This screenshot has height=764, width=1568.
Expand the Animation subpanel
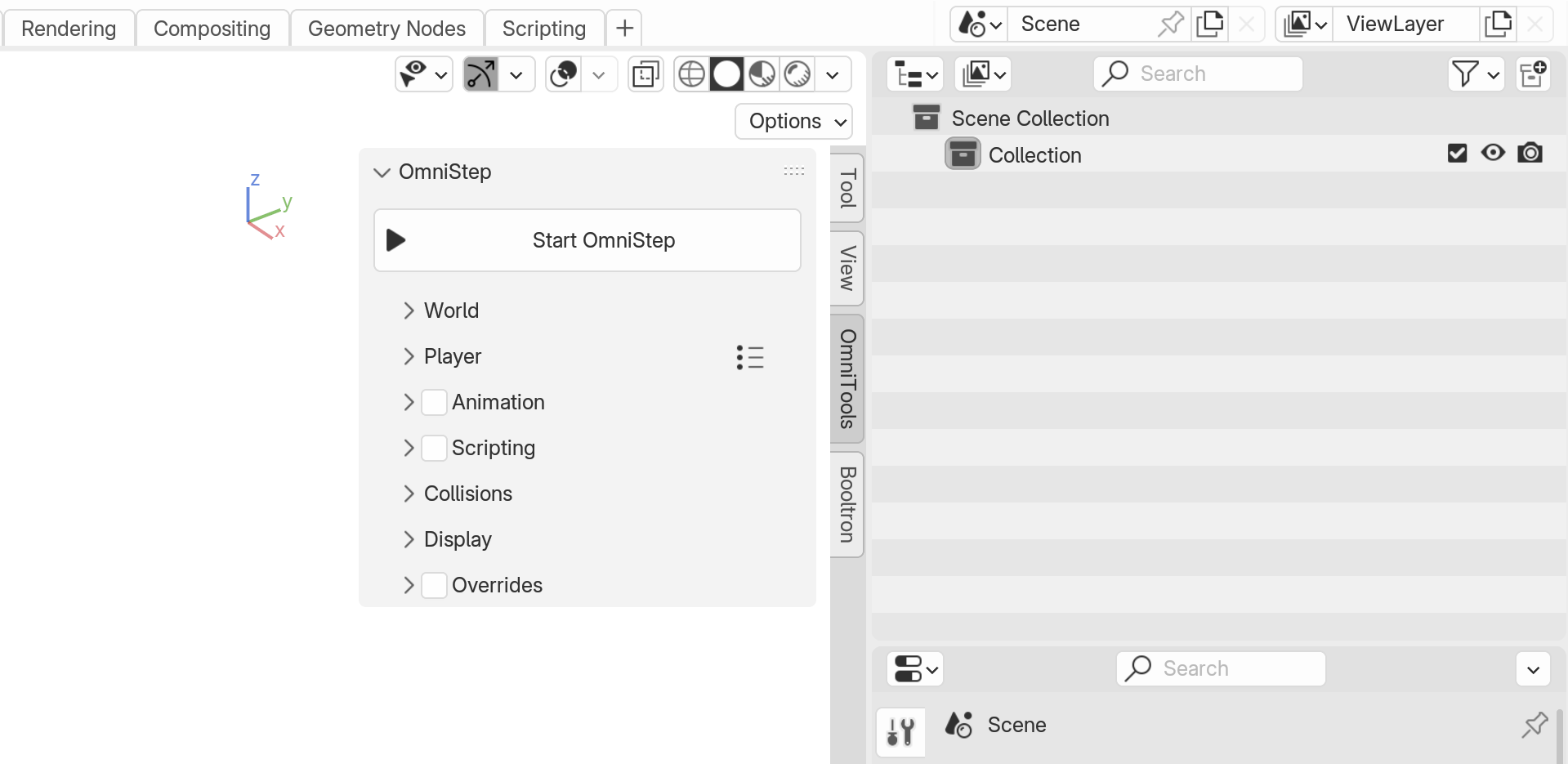[409, 402]
